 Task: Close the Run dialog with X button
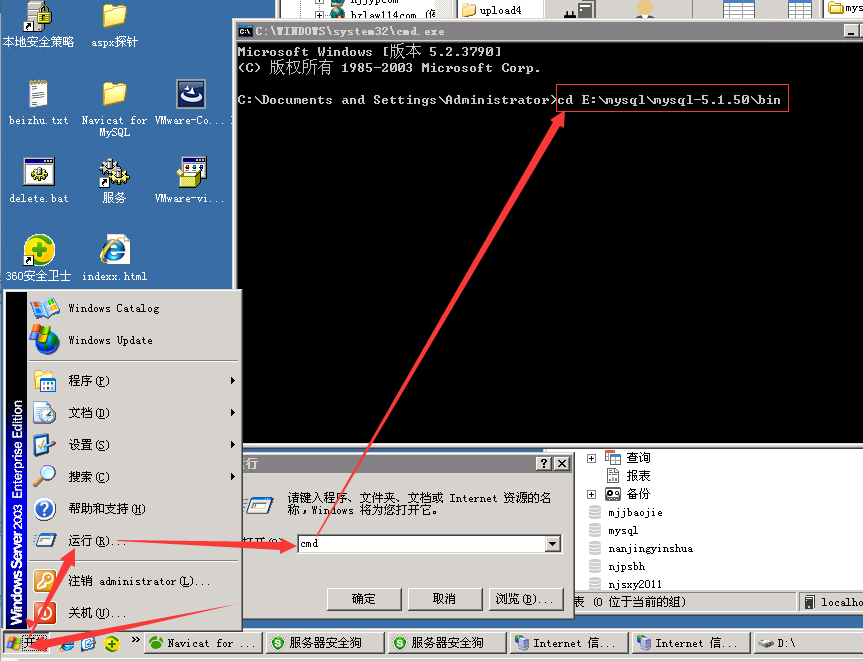(561, 463)
